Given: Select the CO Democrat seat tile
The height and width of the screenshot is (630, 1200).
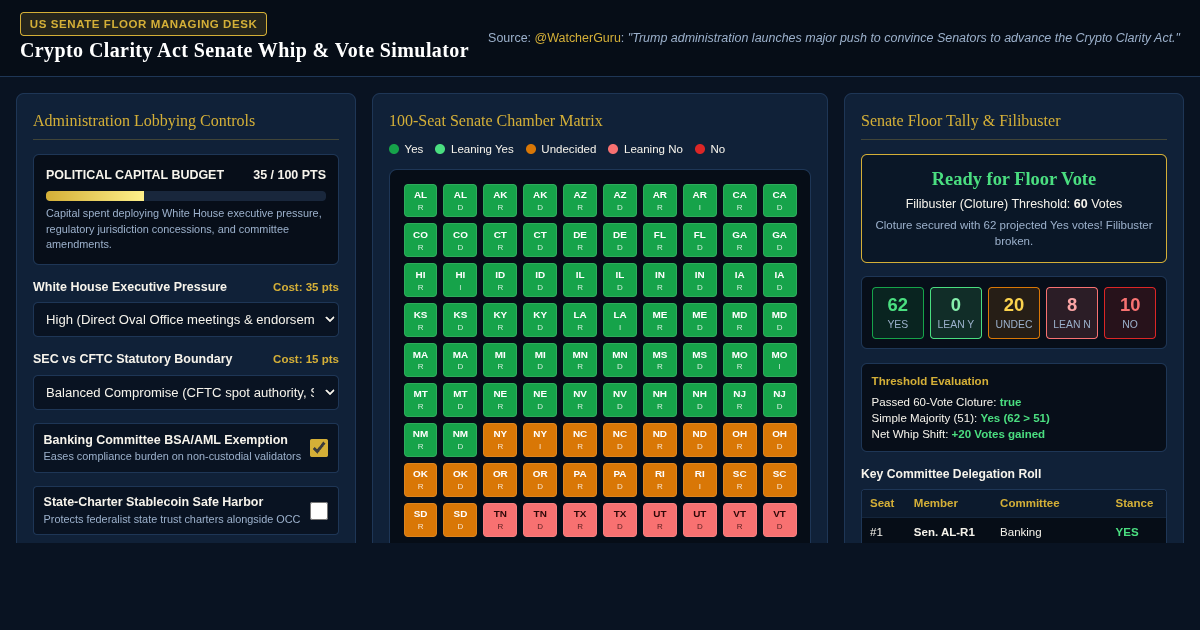Looking at the screenshot, I should [x=460, y=240].
